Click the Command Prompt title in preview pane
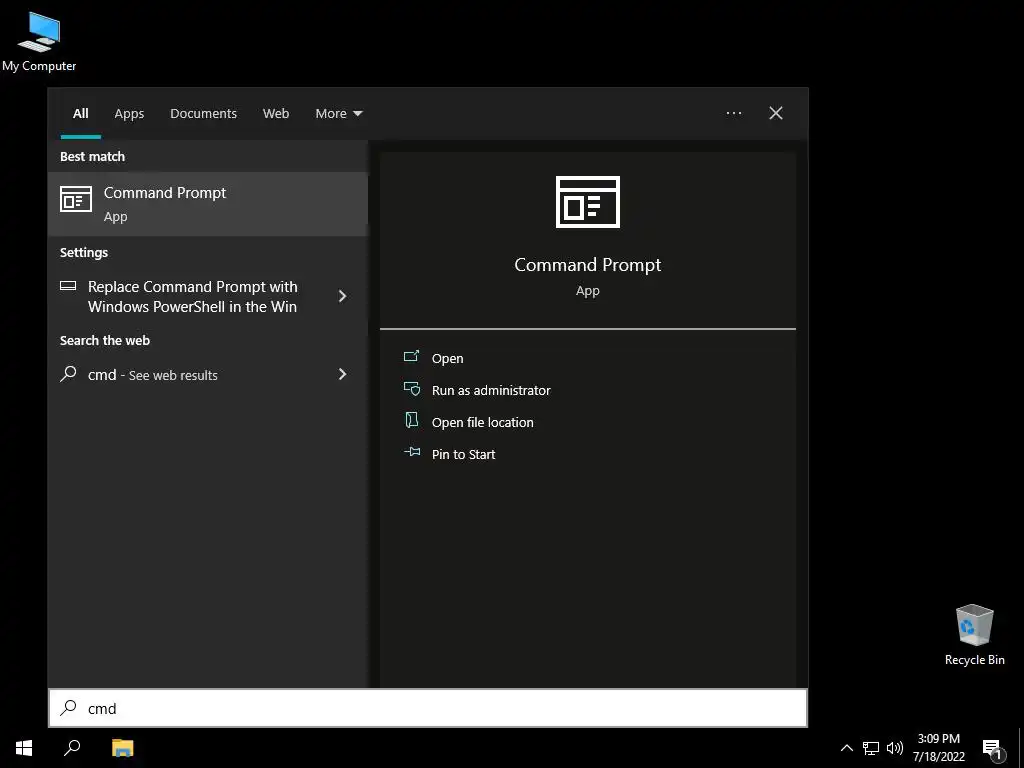This screenshot has height=768, width=1024. pyautogui.click(x=587, y=265)
